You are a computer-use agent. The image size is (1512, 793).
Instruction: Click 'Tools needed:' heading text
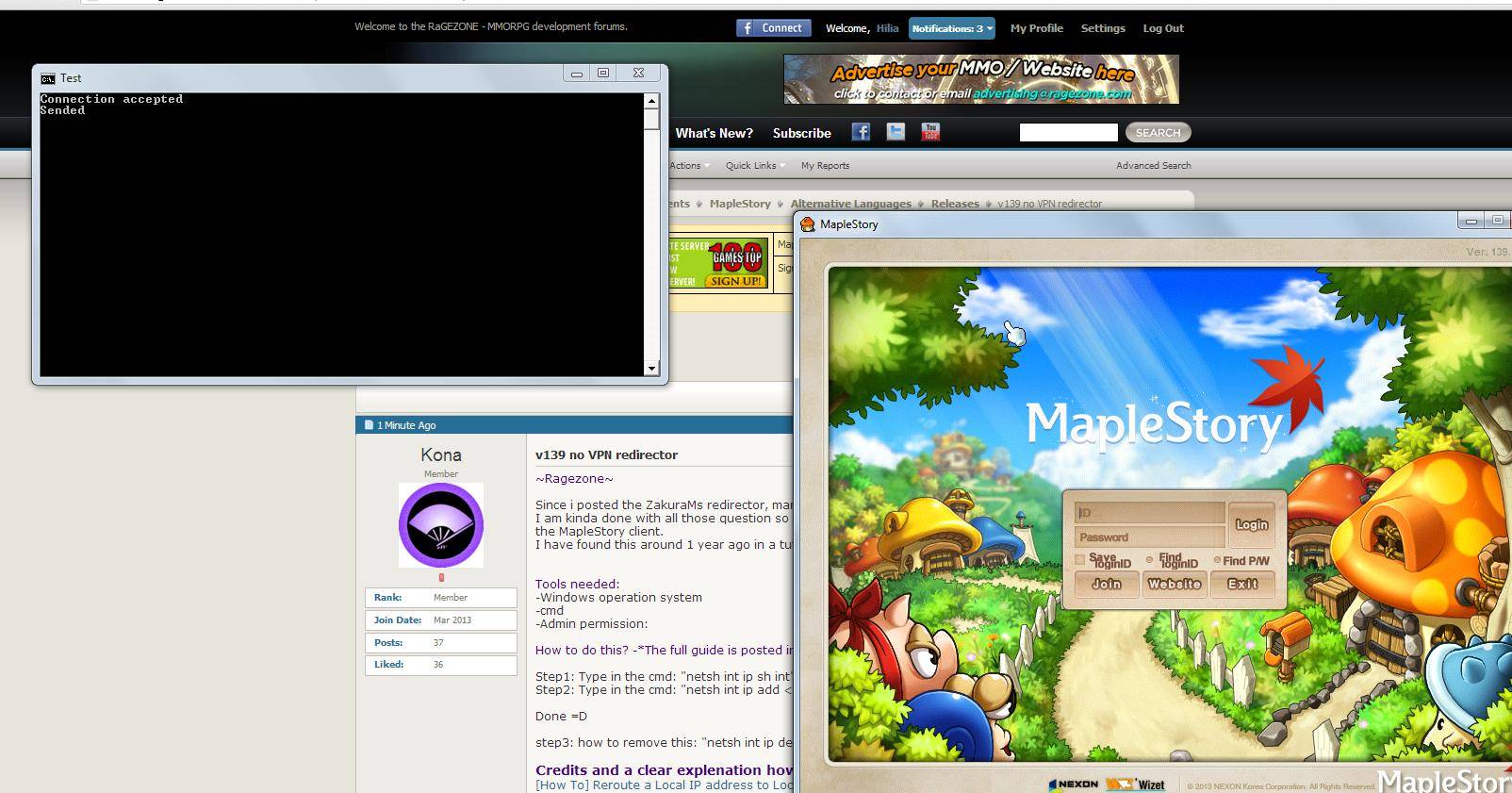577,584
